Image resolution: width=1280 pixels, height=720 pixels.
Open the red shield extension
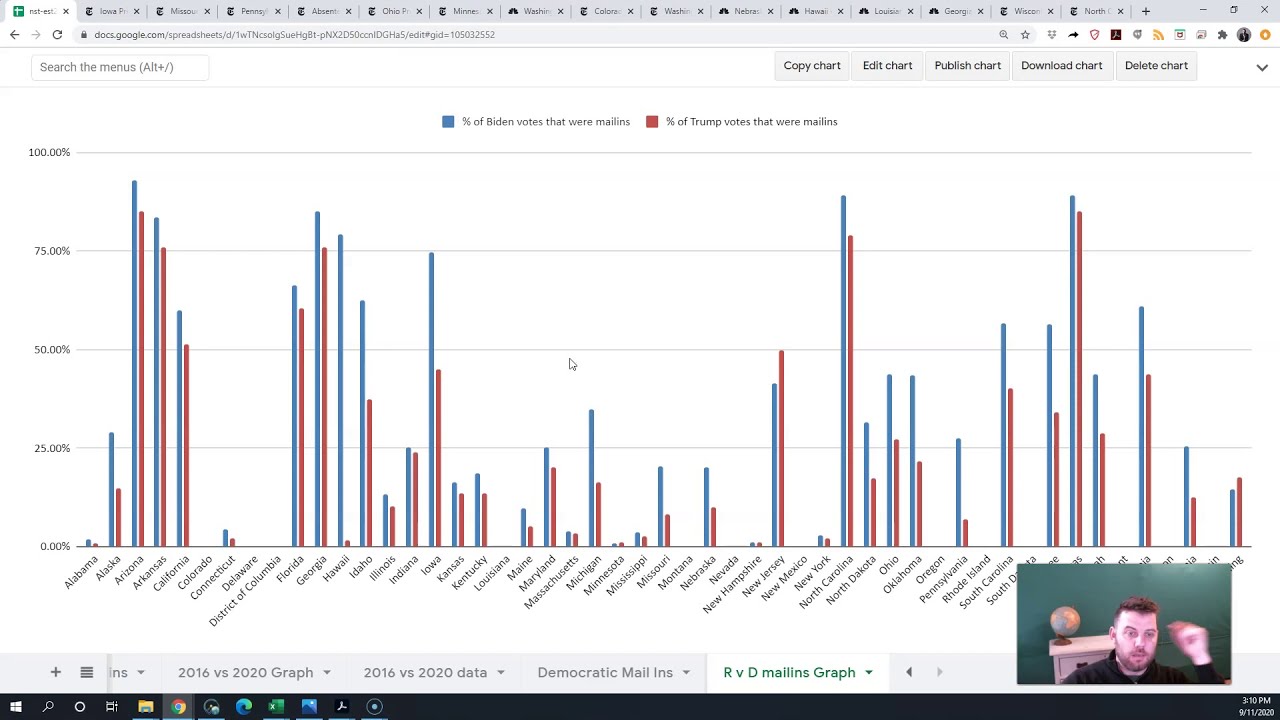tap(1094, 35)
